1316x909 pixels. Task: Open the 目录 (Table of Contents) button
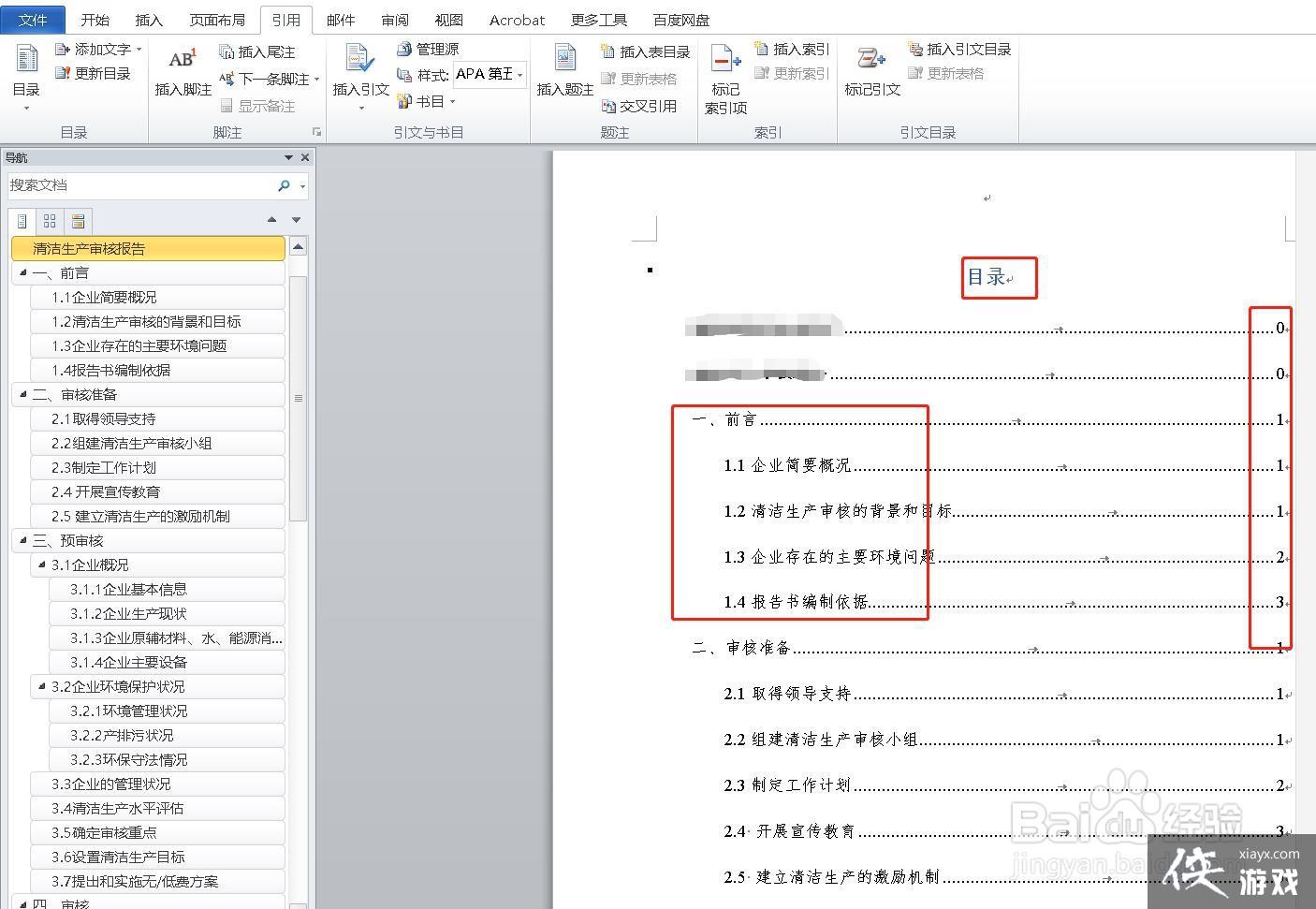pos(26,79)
